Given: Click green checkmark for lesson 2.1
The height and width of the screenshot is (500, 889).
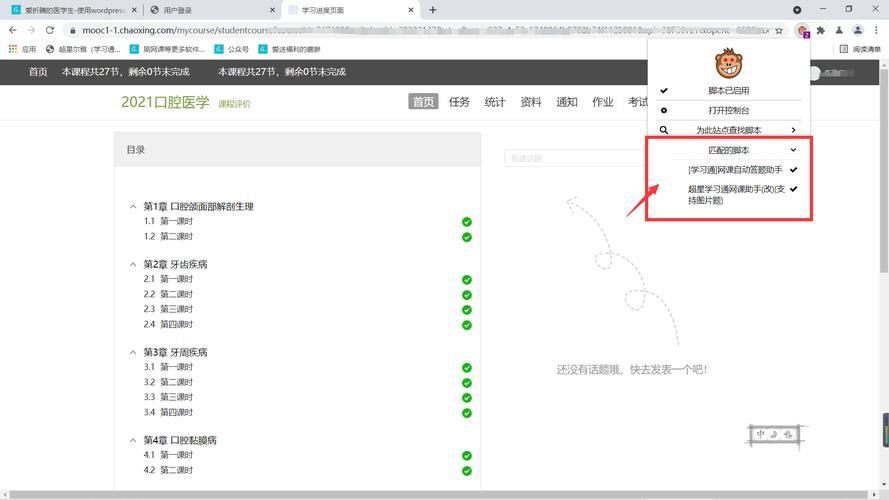Looking at the screenshot, I should point(467,279).
